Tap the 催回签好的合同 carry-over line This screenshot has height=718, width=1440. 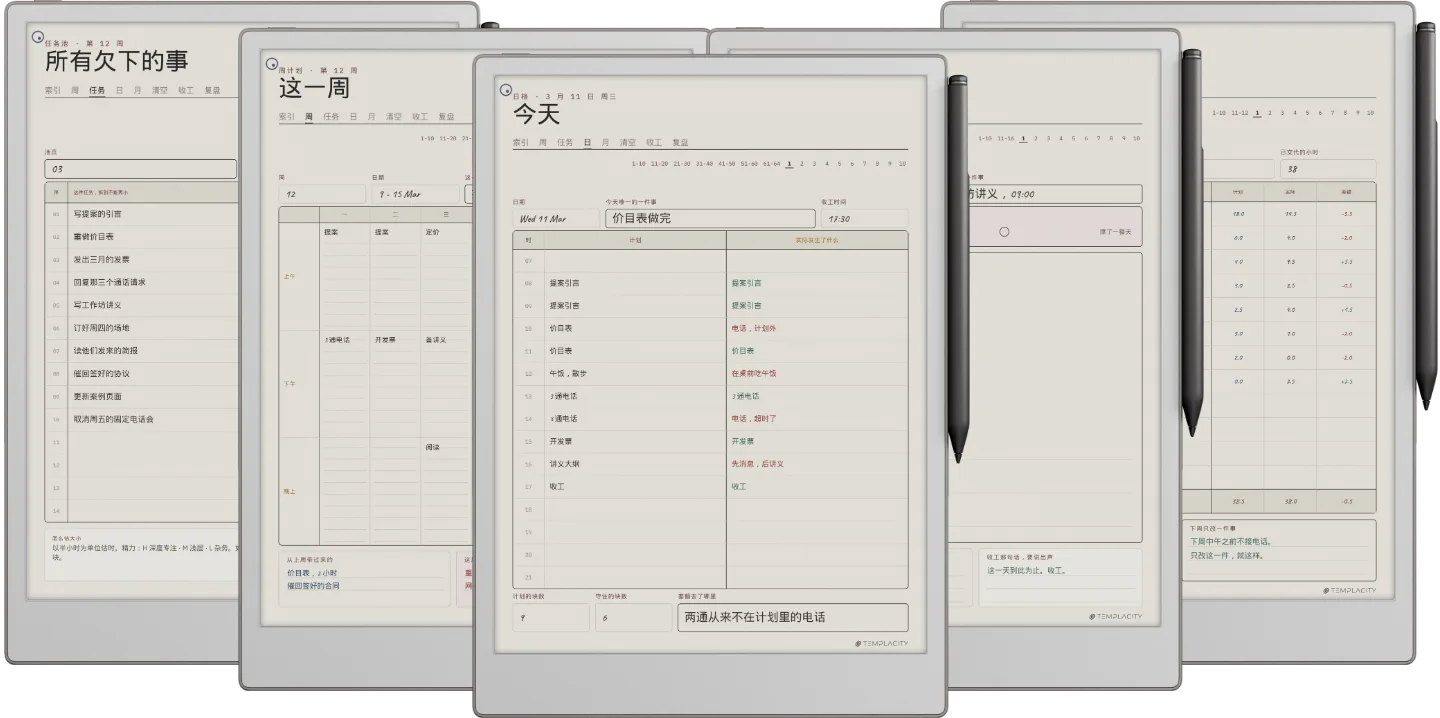coord(313,586)
